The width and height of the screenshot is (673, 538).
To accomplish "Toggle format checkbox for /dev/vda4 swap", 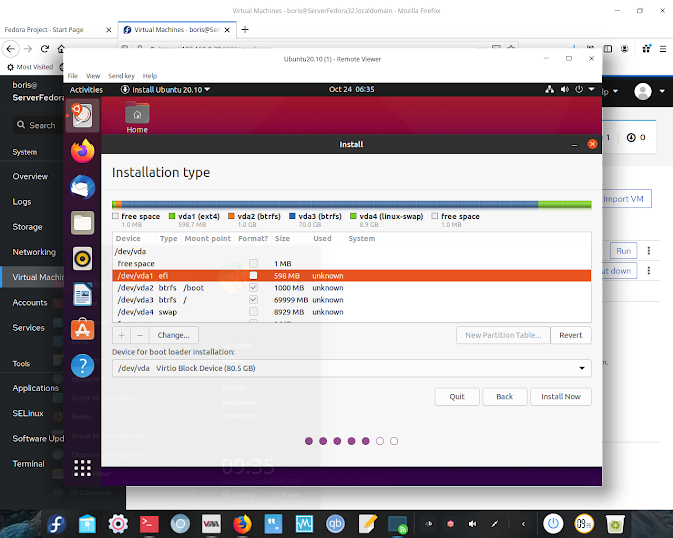I will coord(253,311).
